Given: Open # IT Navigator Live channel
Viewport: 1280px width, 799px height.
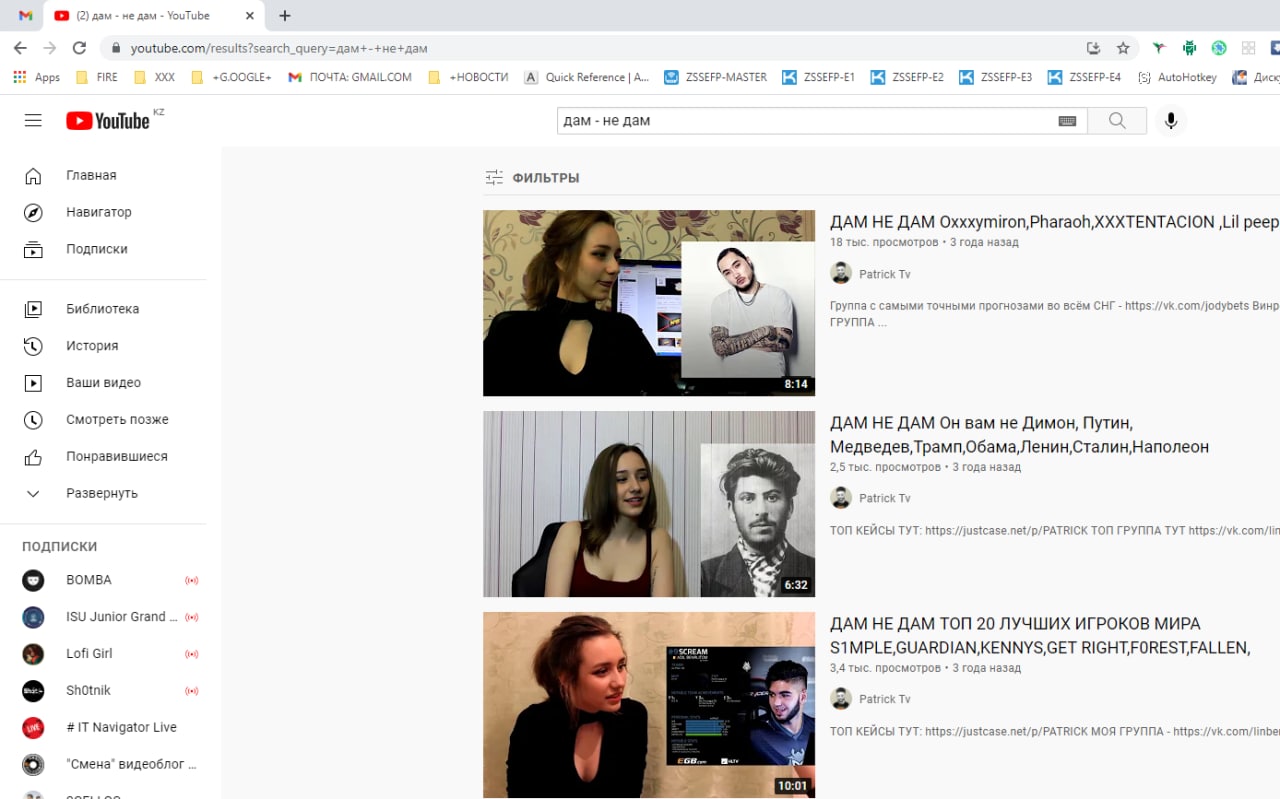Looking at the screenshot, I should [103, 728].
